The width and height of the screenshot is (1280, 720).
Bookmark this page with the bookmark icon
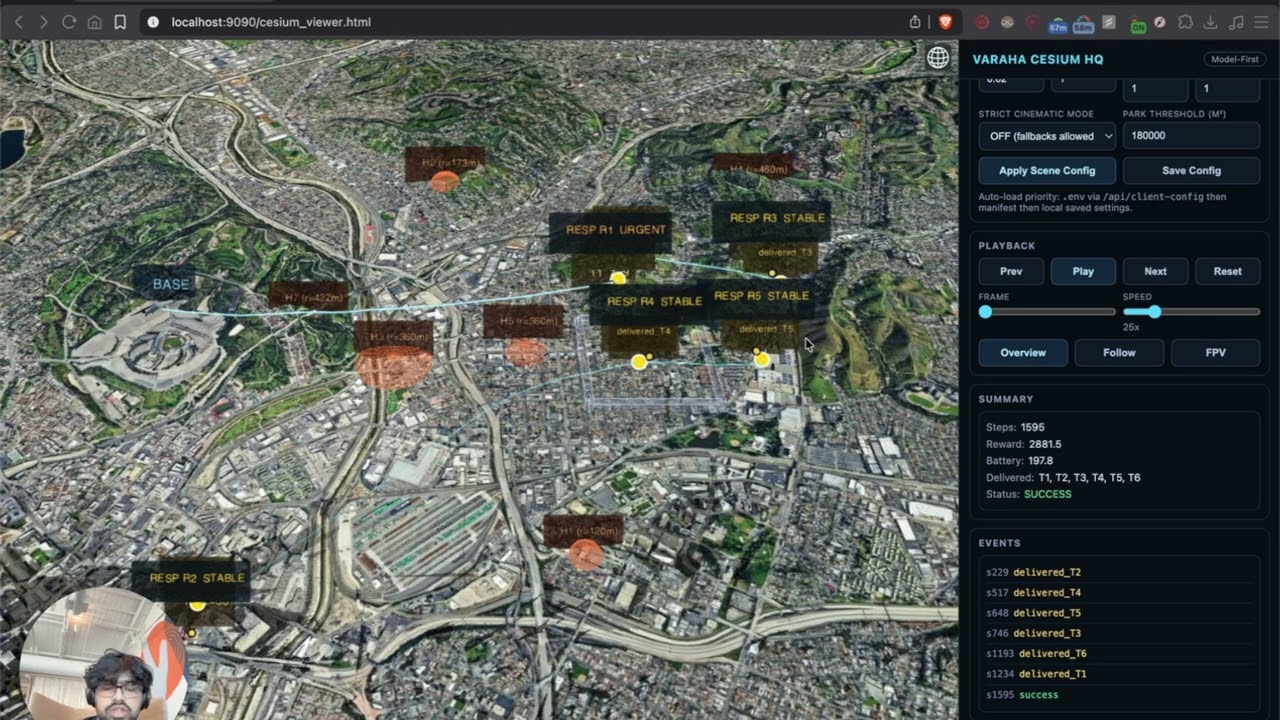click(x=120, y=21)
